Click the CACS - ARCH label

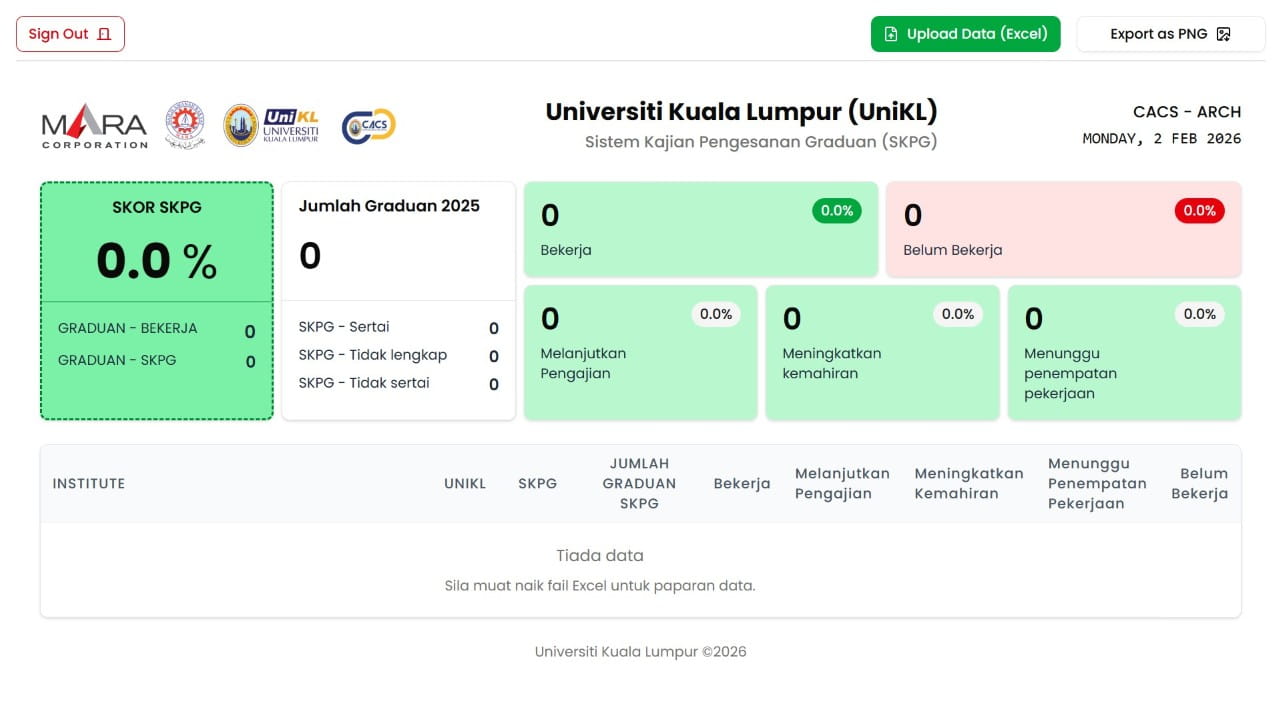point(1186,112)
